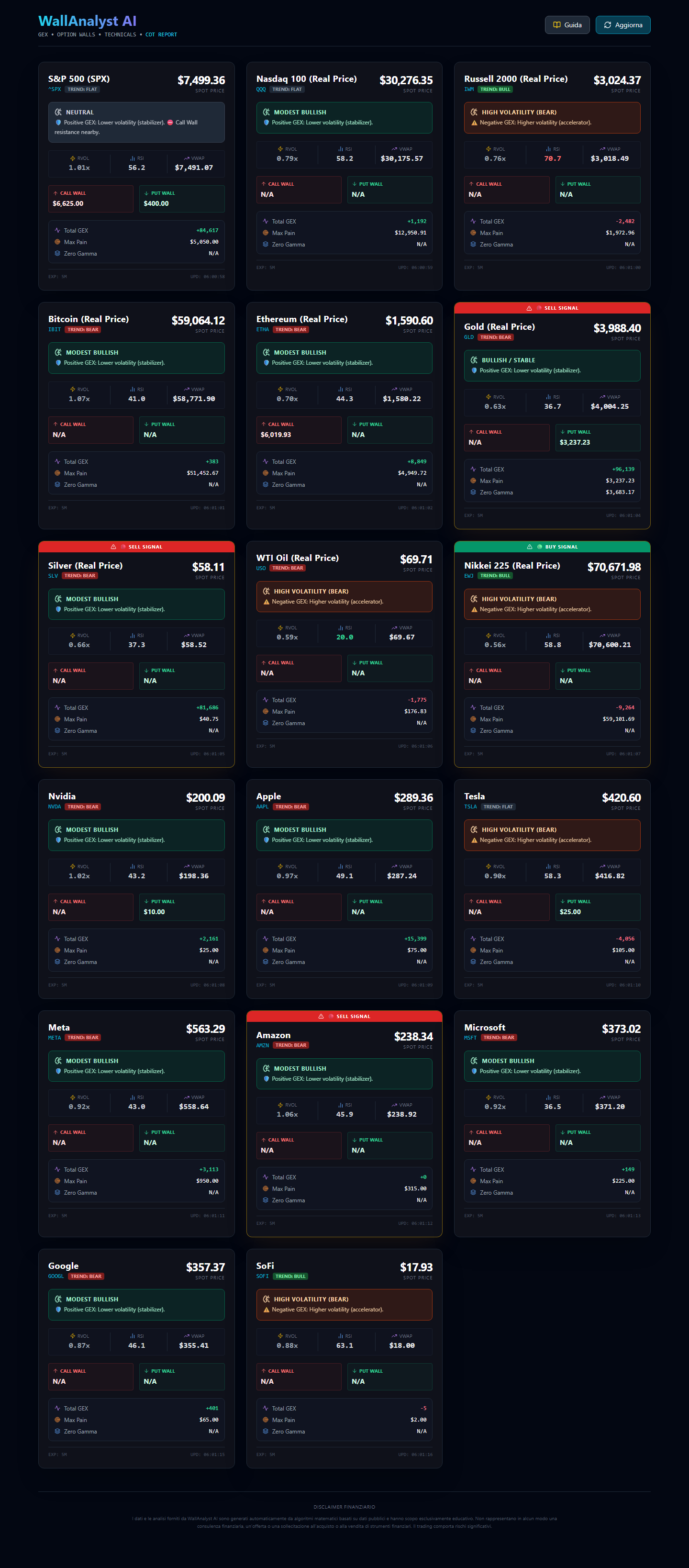689x1568 pixels.
Task: Click the Guida book icon
Action: 556,25
